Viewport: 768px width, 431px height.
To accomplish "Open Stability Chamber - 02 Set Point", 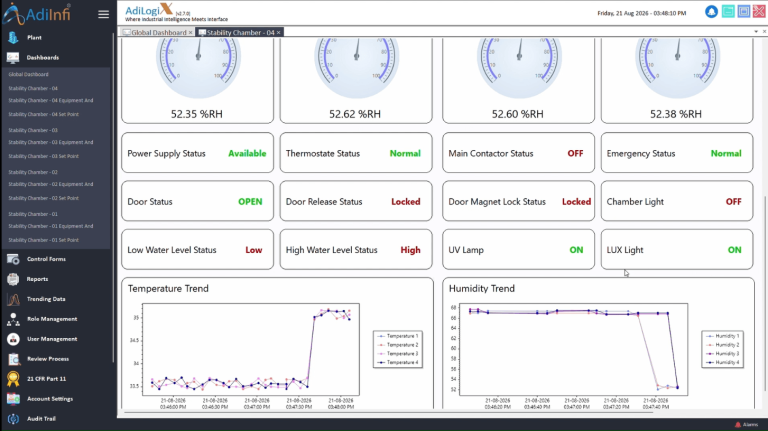I will click(43, 198).
